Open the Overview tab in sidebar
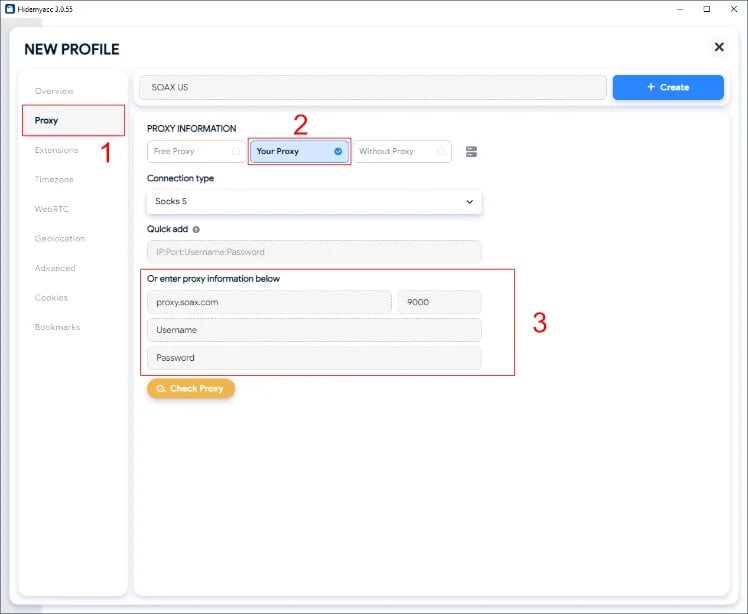Screen dimensions: 748x614 [54, 91]
